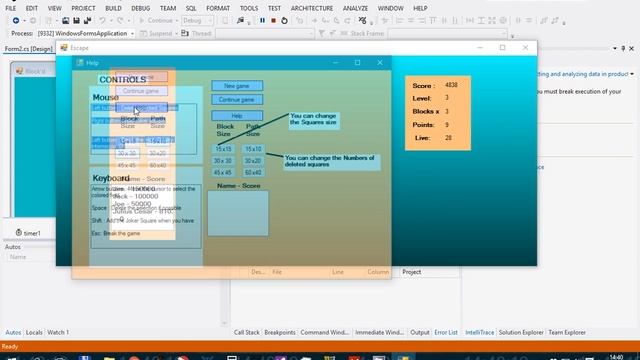This screenshot has width=640, height=360.
Task: Click the Align Tops layout icon
Action: click(433, 20)
